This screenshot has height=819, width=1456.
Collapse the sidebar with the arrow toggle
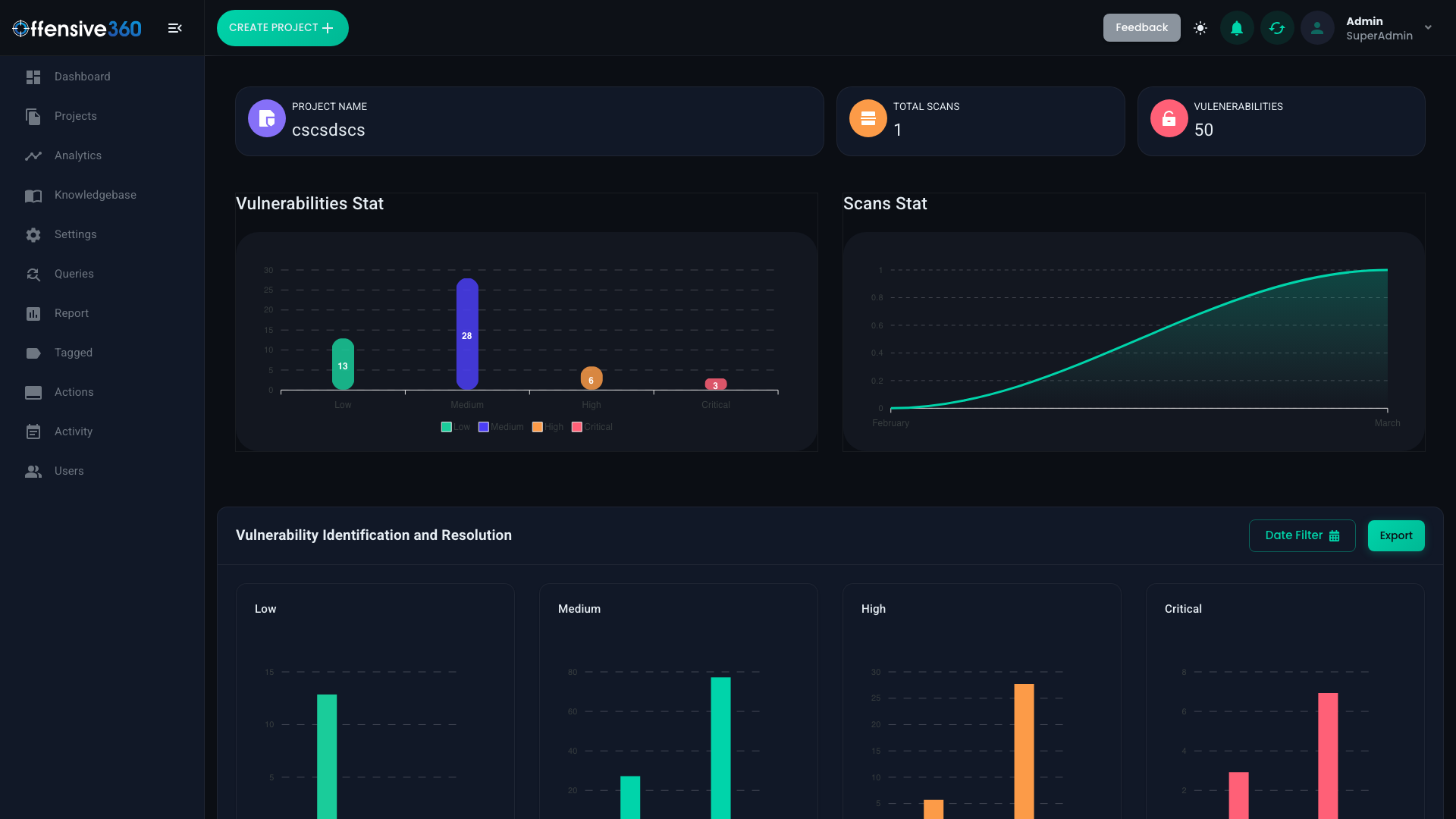click(x=174, y=27)
